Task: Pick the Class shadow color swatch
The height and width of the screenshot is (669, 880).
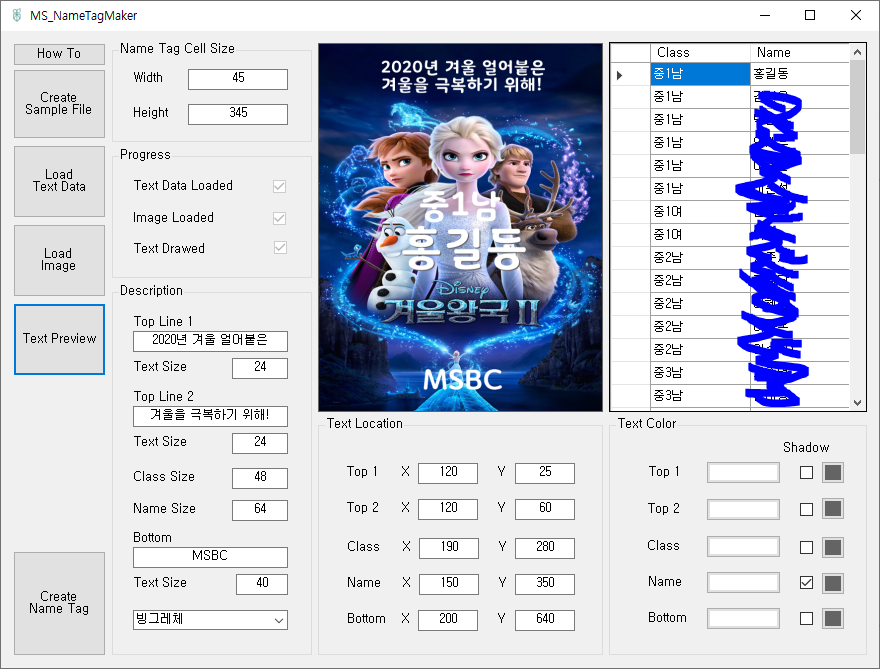Action: pos(833,547)
